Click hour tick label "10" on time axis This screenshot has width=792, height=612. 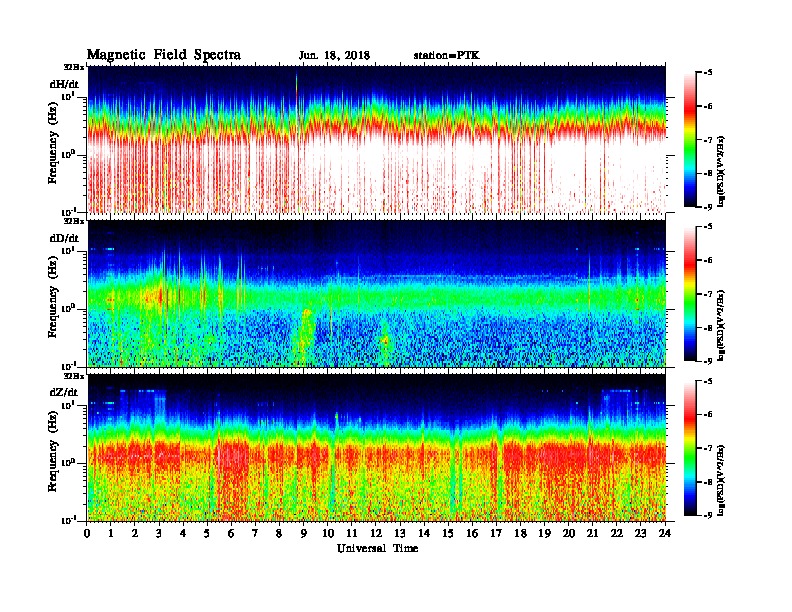[327, 533]
